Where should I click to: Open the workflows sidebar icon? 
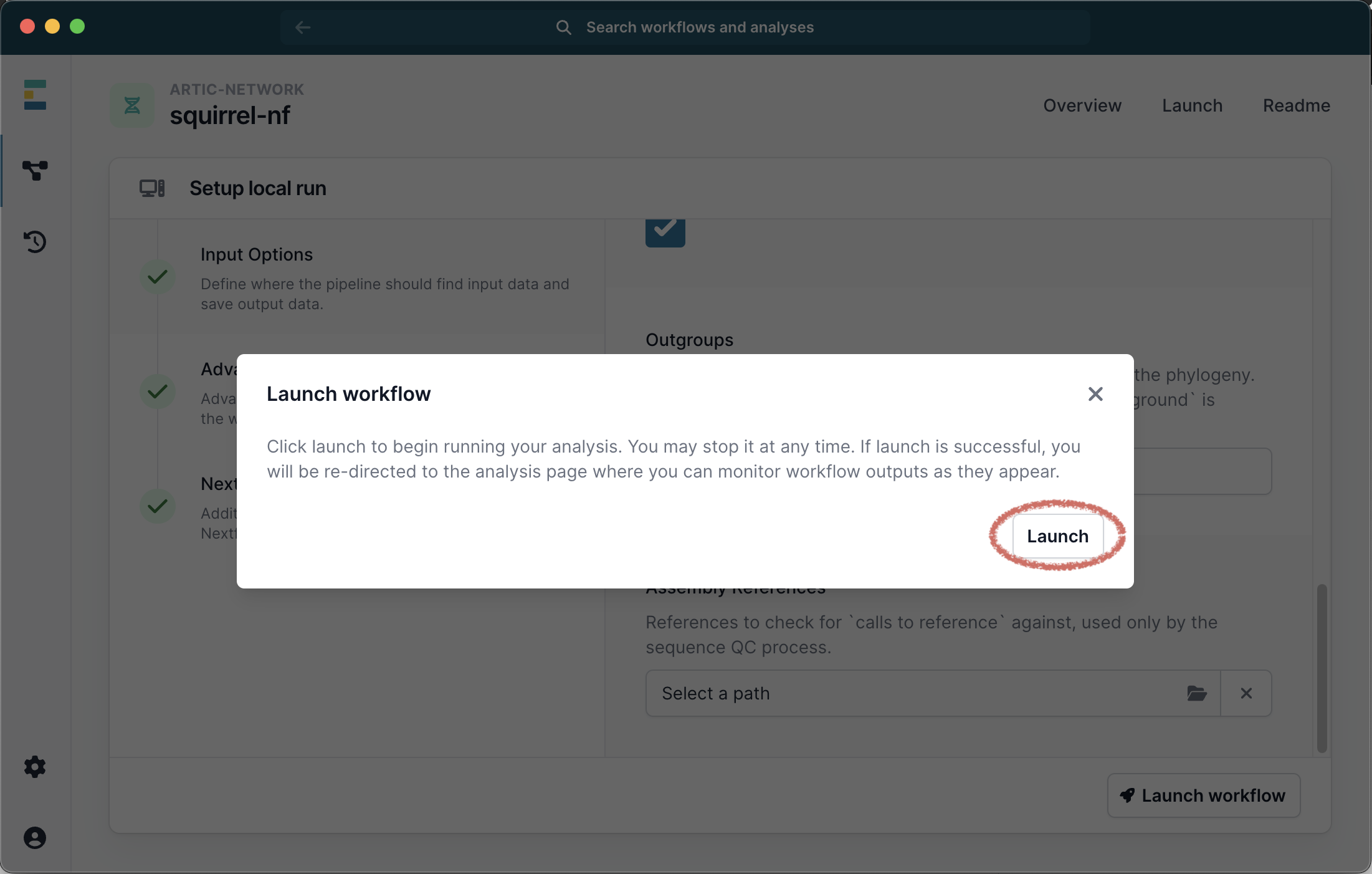click(x=35, y=170)
